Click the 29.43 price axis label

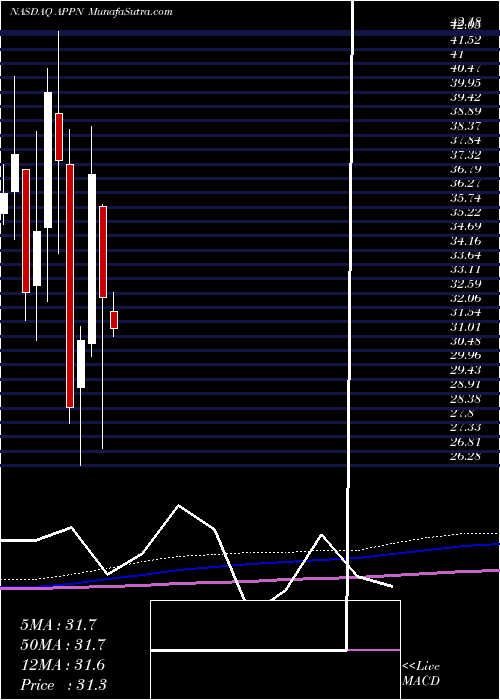(x=467, y=370)
